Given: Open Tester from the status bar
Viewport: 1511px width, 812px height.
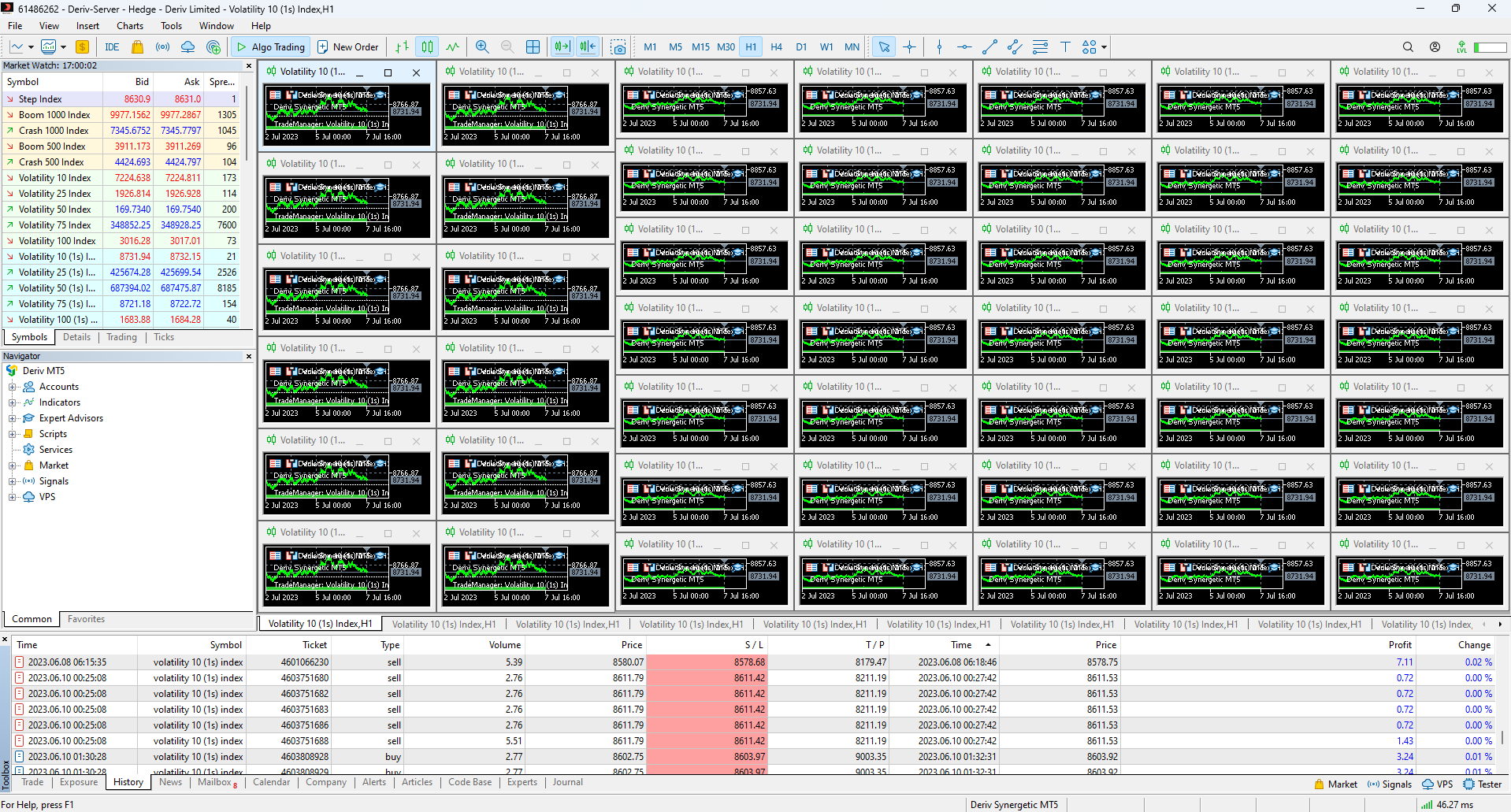Looking at the screenshot, I should (1482, 784).
